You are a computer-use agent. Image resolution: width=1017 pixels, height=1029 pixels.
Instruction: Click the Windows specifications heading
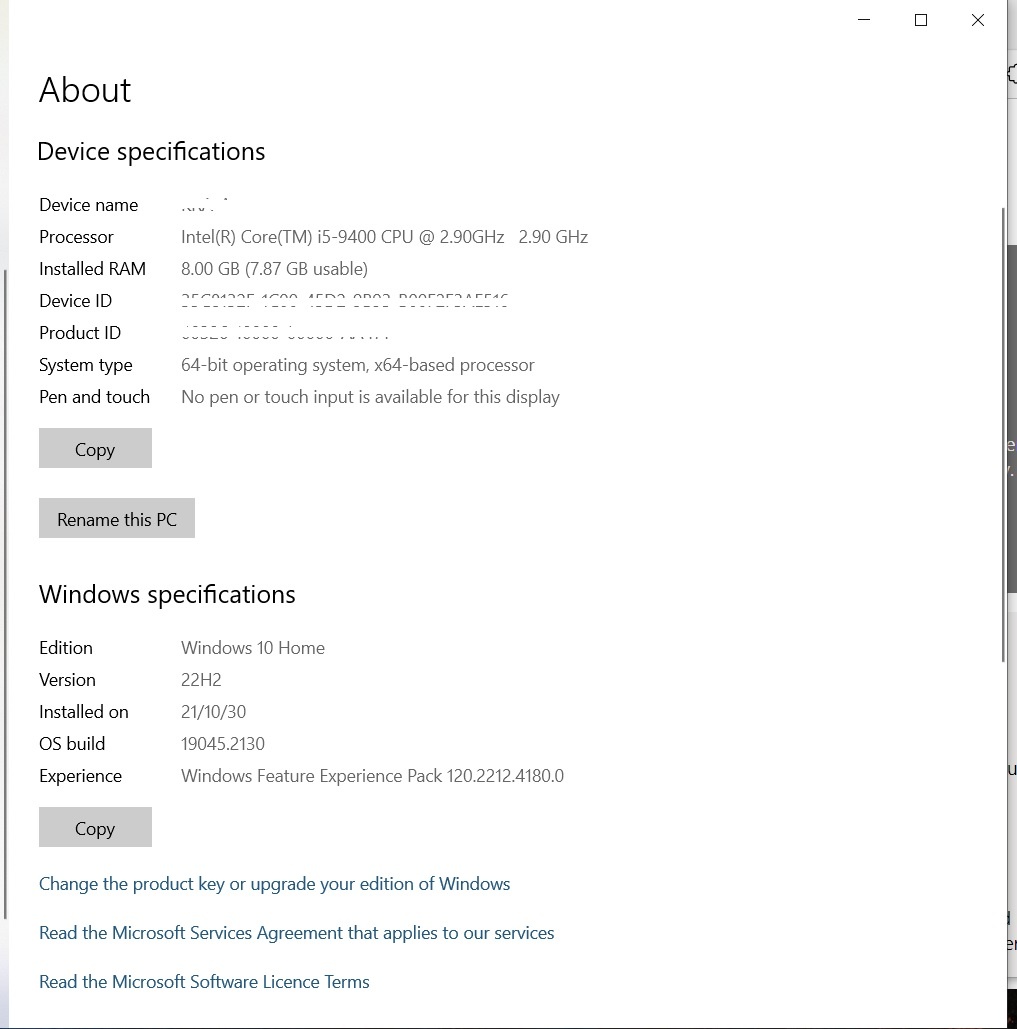[x=167, y=595]
